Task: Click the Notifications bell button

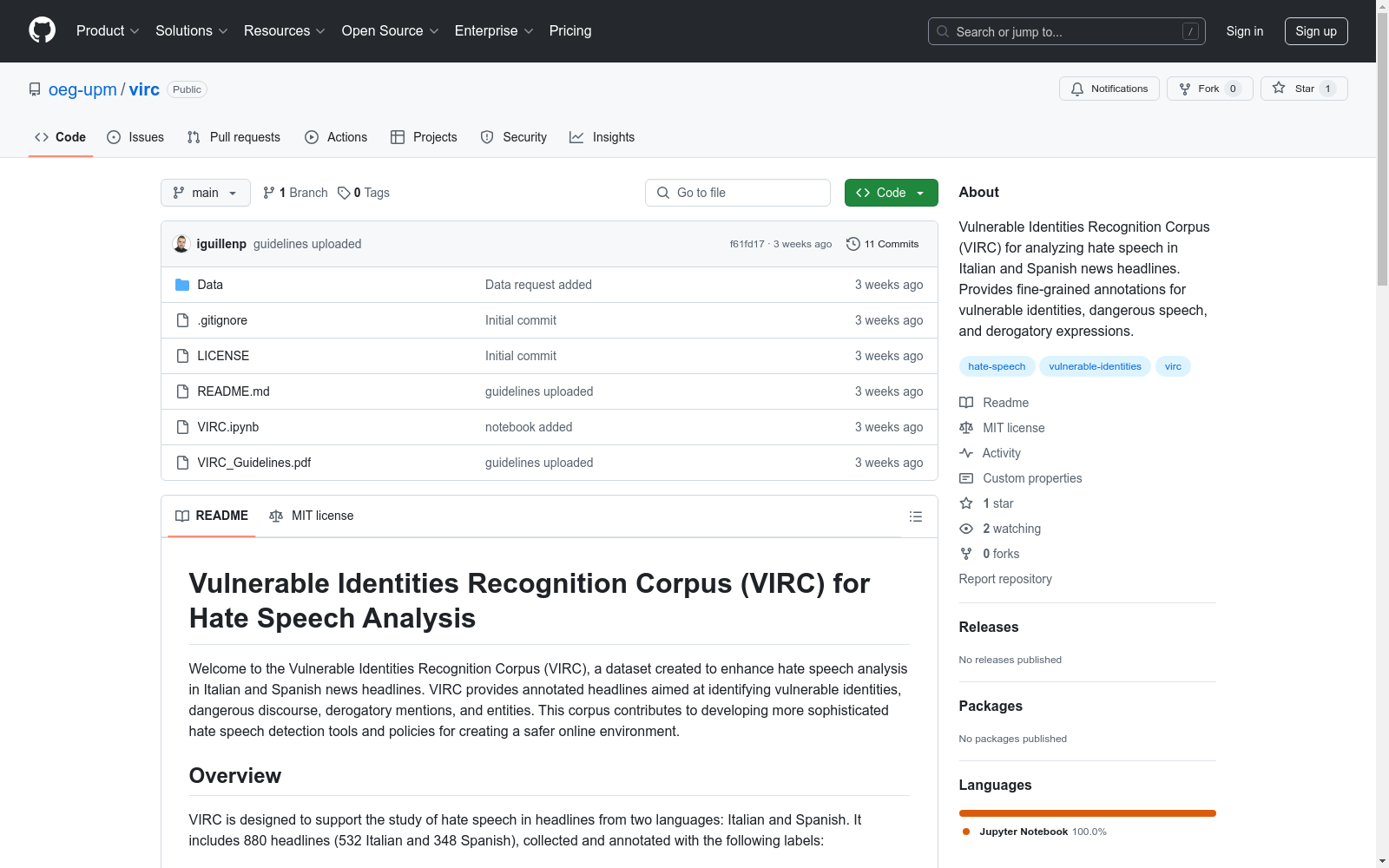Action: click(x=1109, y=89)
